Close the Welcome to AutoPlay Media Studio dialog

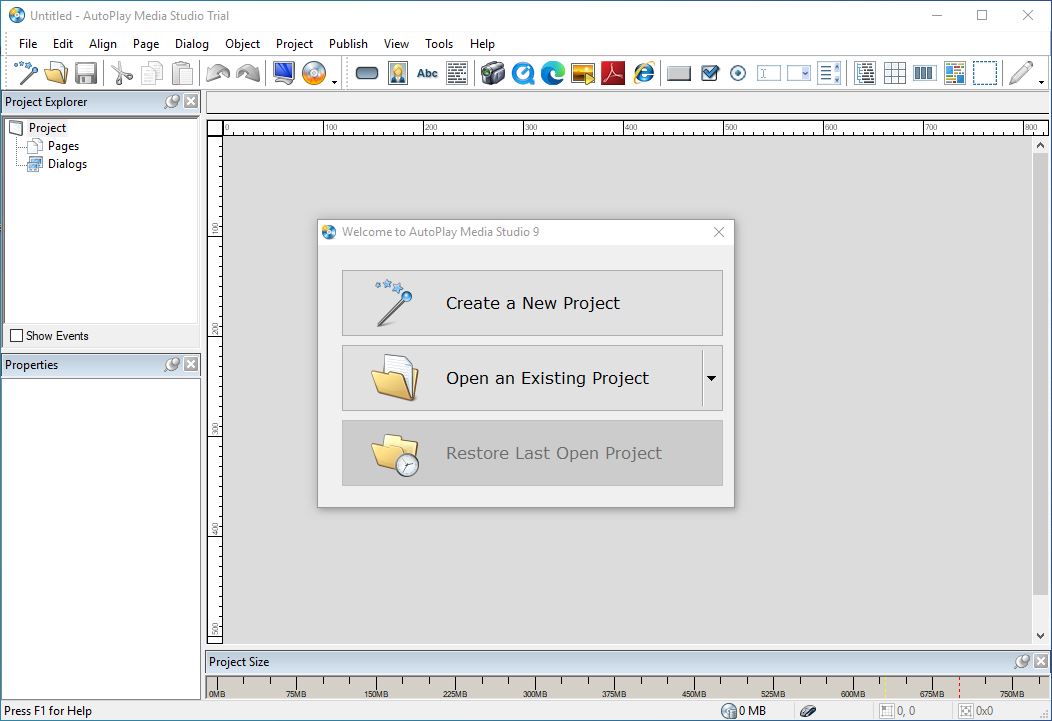(719, 232)
